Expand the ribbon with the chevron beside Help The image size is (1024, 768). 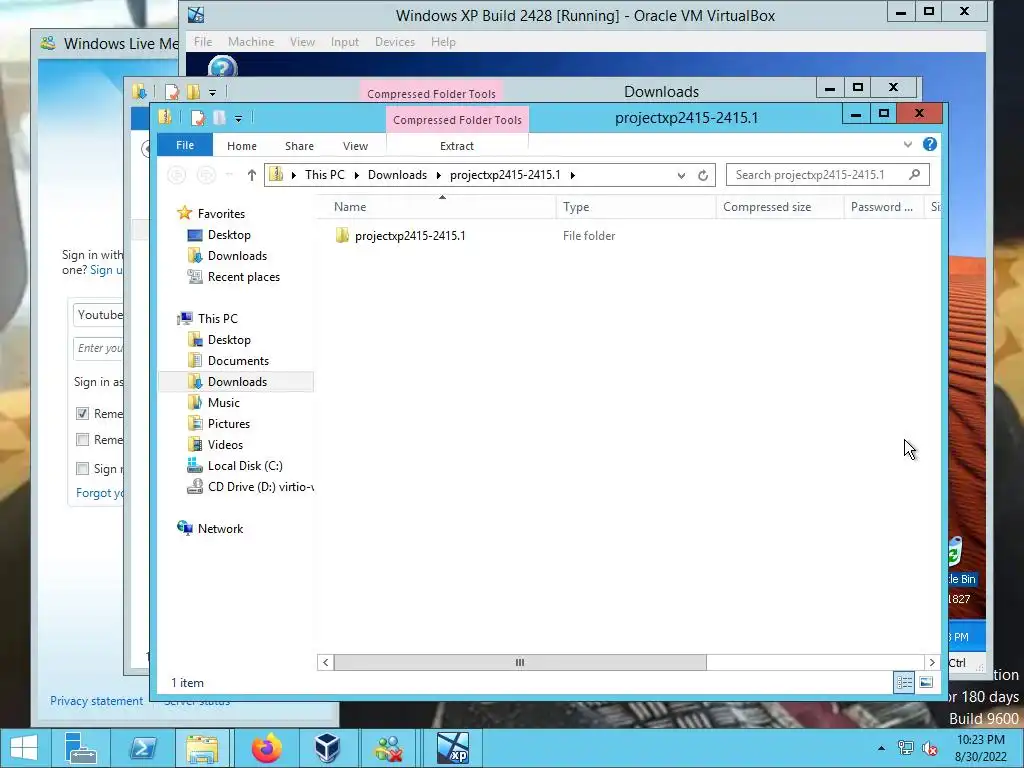click(908, 144)
